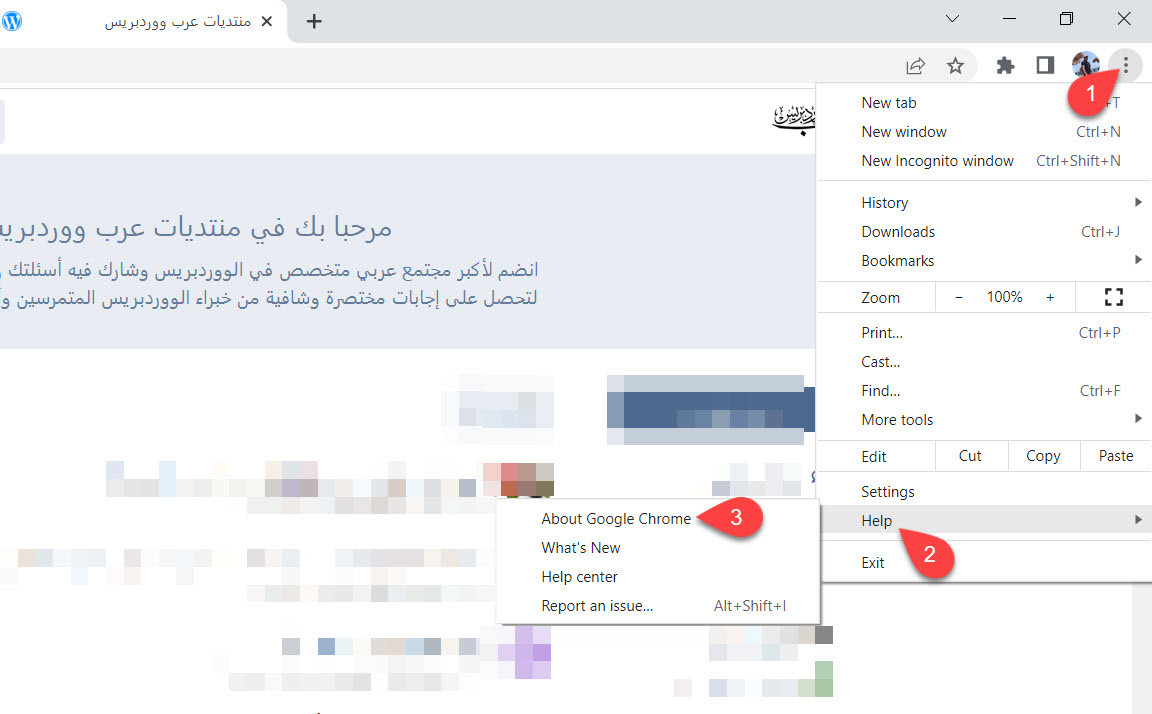1152x714 pixels.
Task: Click the 100% zoom value
Action: [1004, 297]
